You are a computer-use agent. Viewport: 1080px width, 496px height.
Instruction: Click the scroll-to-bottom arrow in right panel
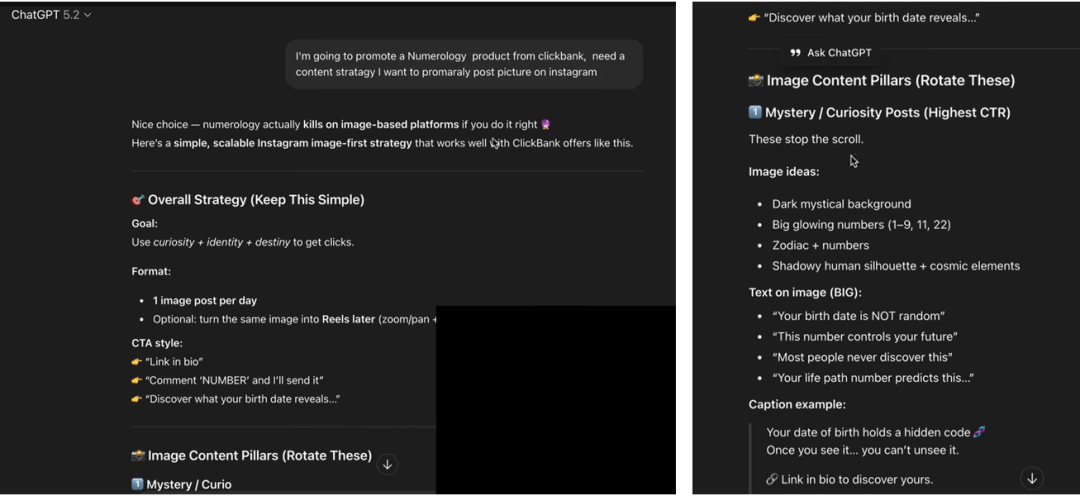1032,478
